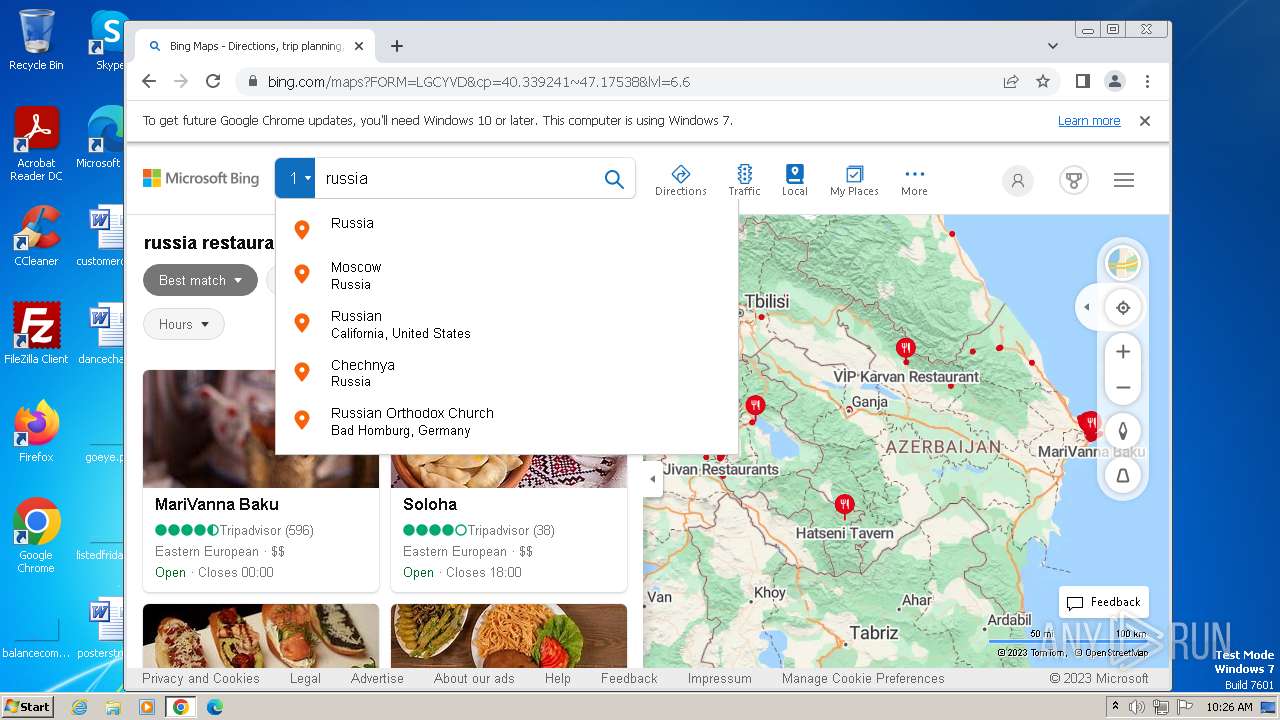Toggle the map tilt view button
Viewport: 1280px width, 720px height.
point(1123,476)
